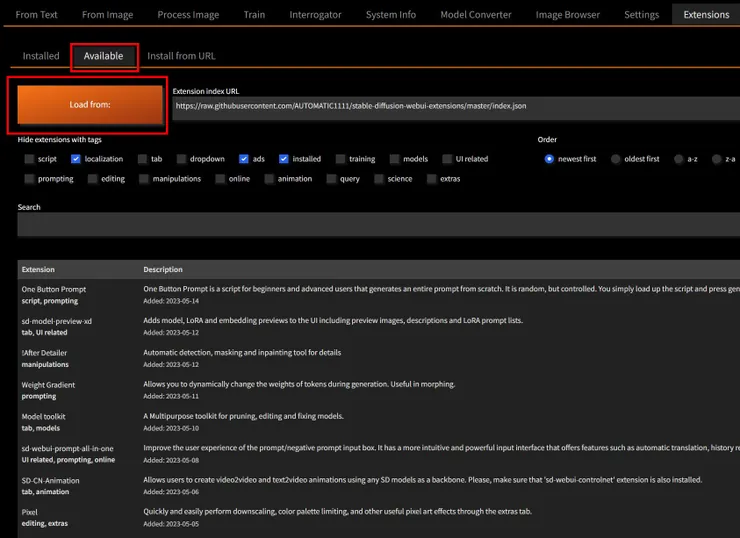Select oldest first order
740x538 pixels.
[615, 159]
